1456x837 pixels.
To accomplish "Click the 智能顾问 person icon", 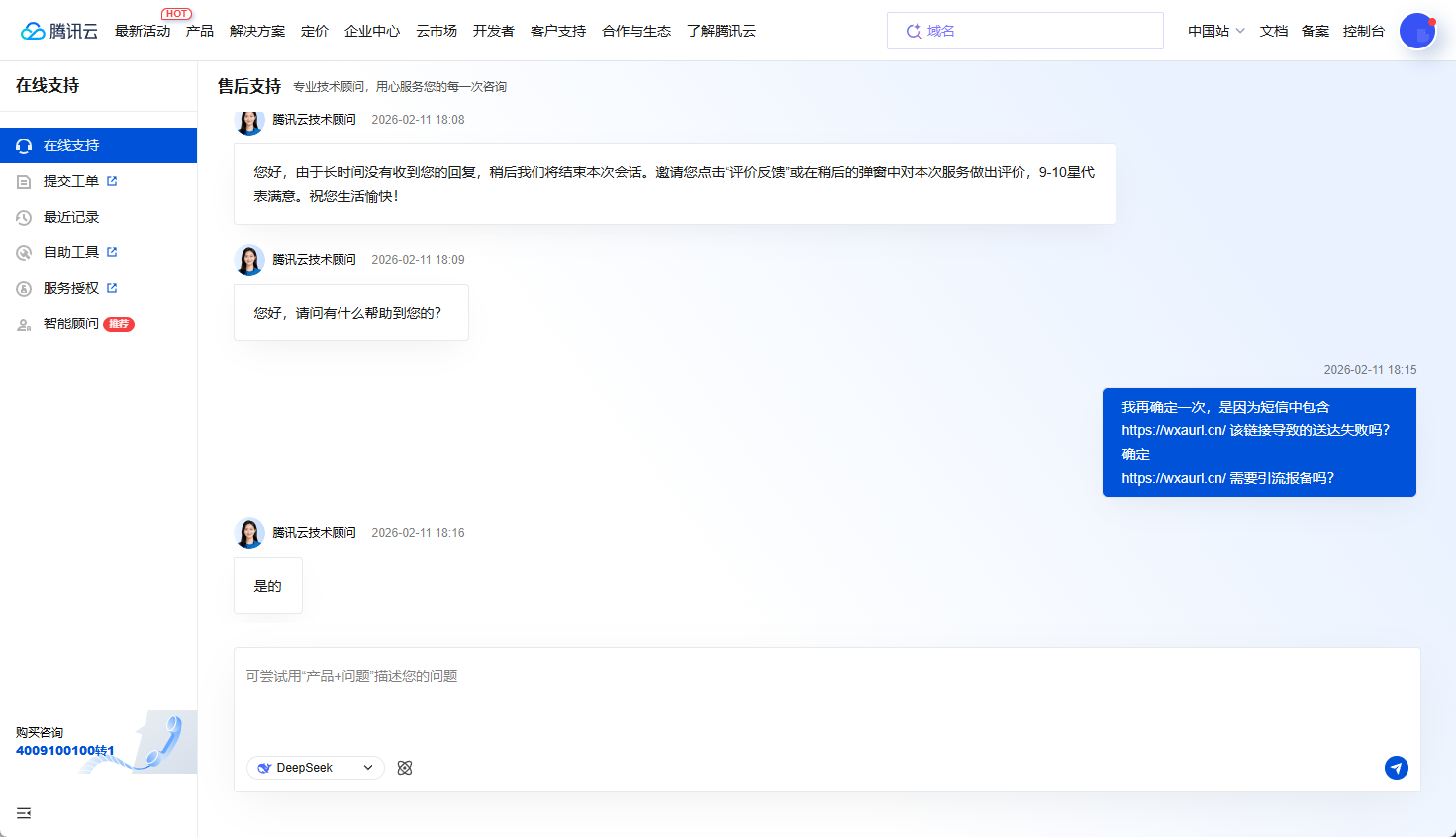I will point(24,325).
